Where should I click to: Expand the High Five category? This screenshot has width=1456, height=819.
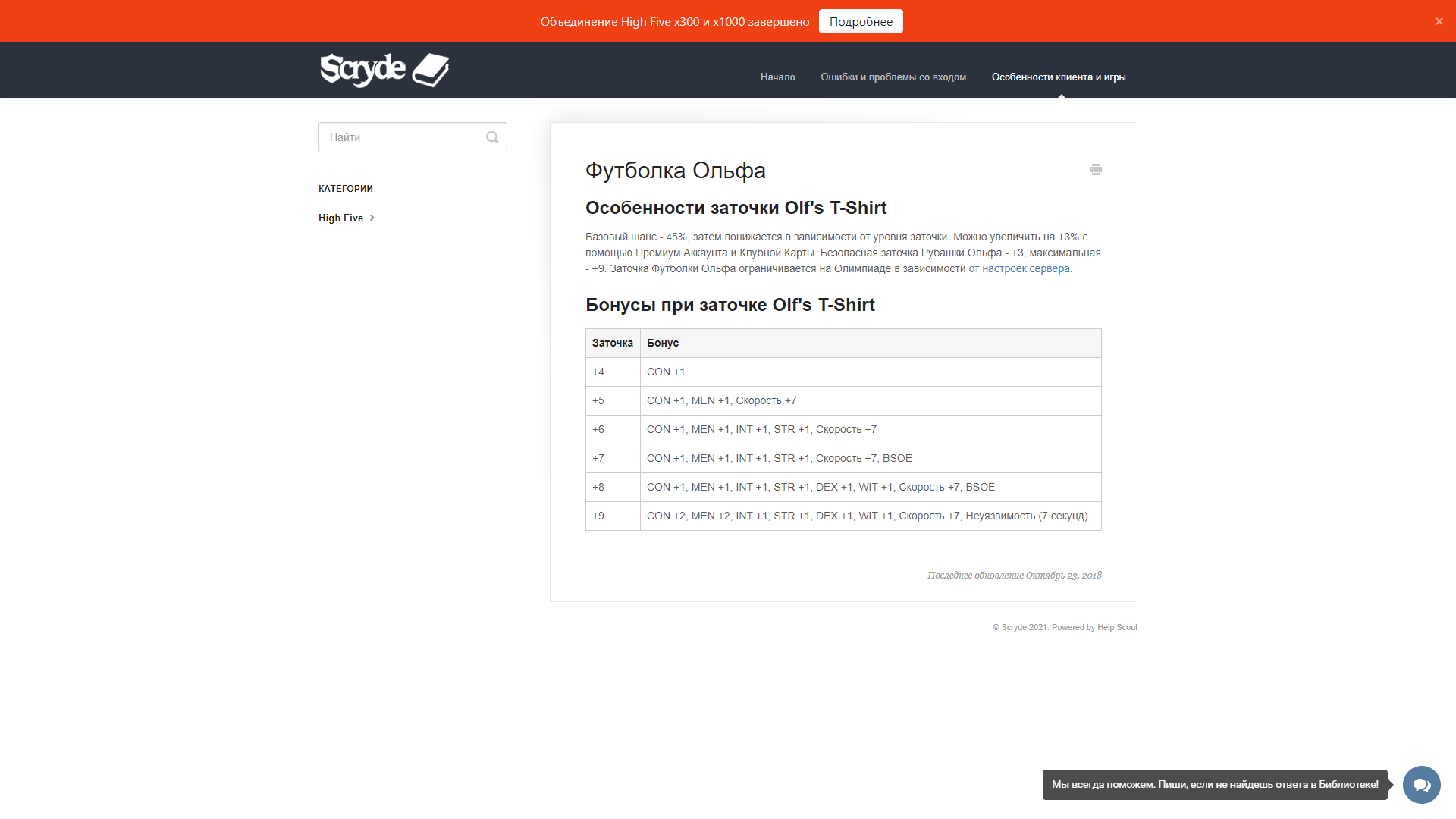coord(340,218)
